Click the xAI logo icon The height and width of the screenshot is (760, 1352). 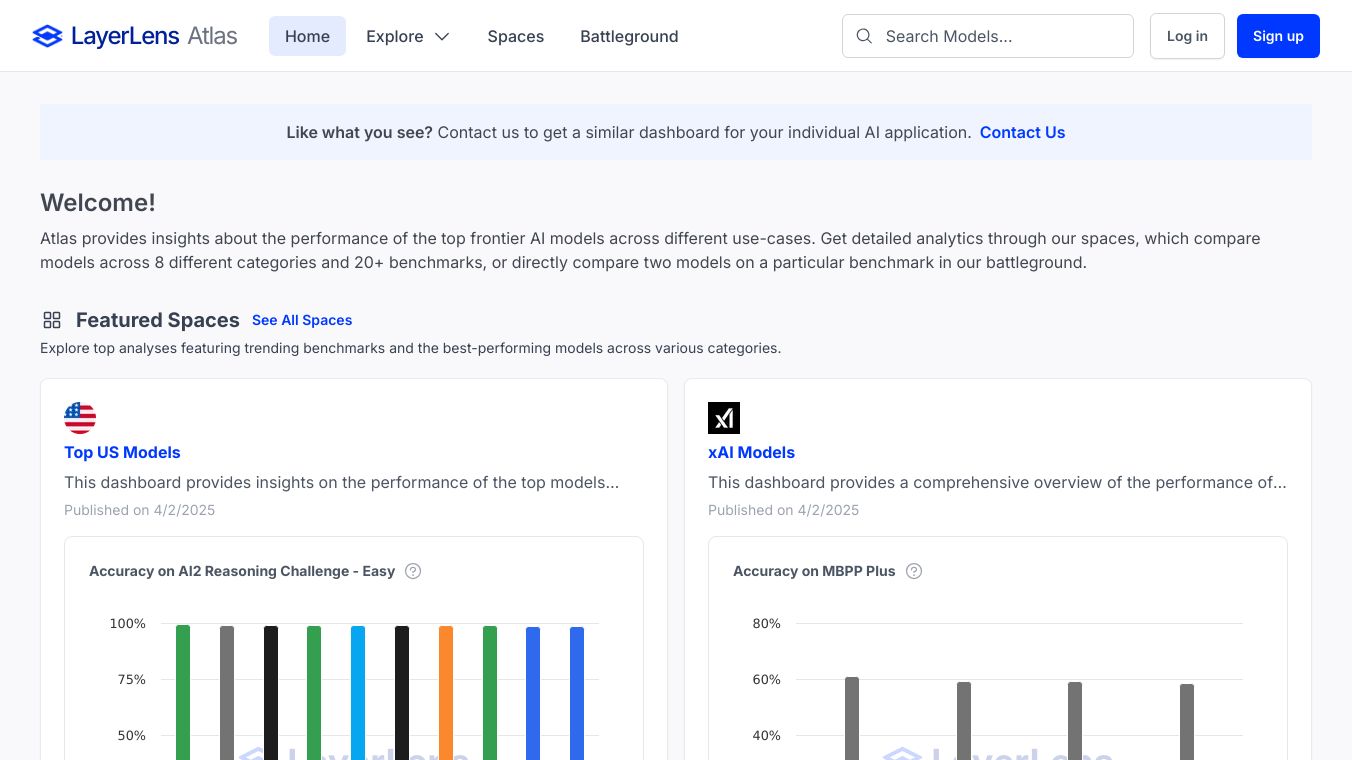point(724,418)
